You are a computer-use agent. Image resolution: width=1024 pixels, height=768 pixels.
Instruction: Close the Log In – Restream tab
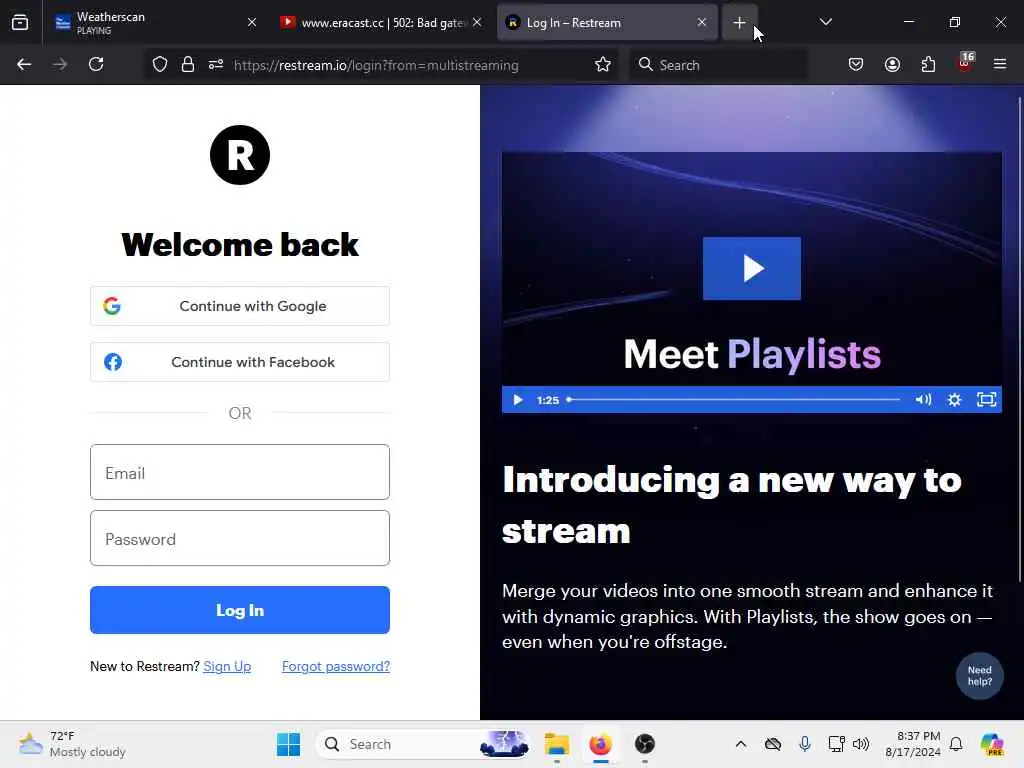(x=701, y=22)
